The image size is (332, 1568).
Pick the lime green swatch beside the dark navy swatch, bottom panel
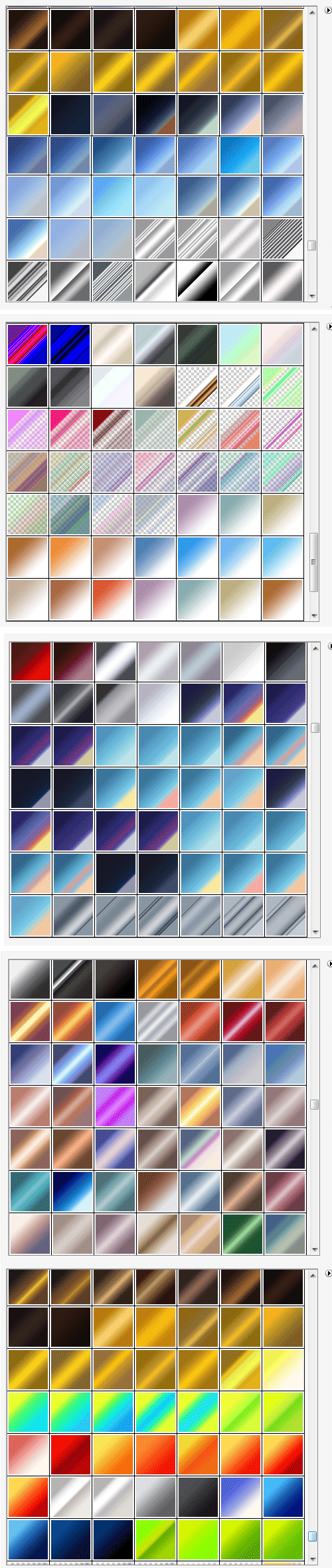click(155, 1539)
